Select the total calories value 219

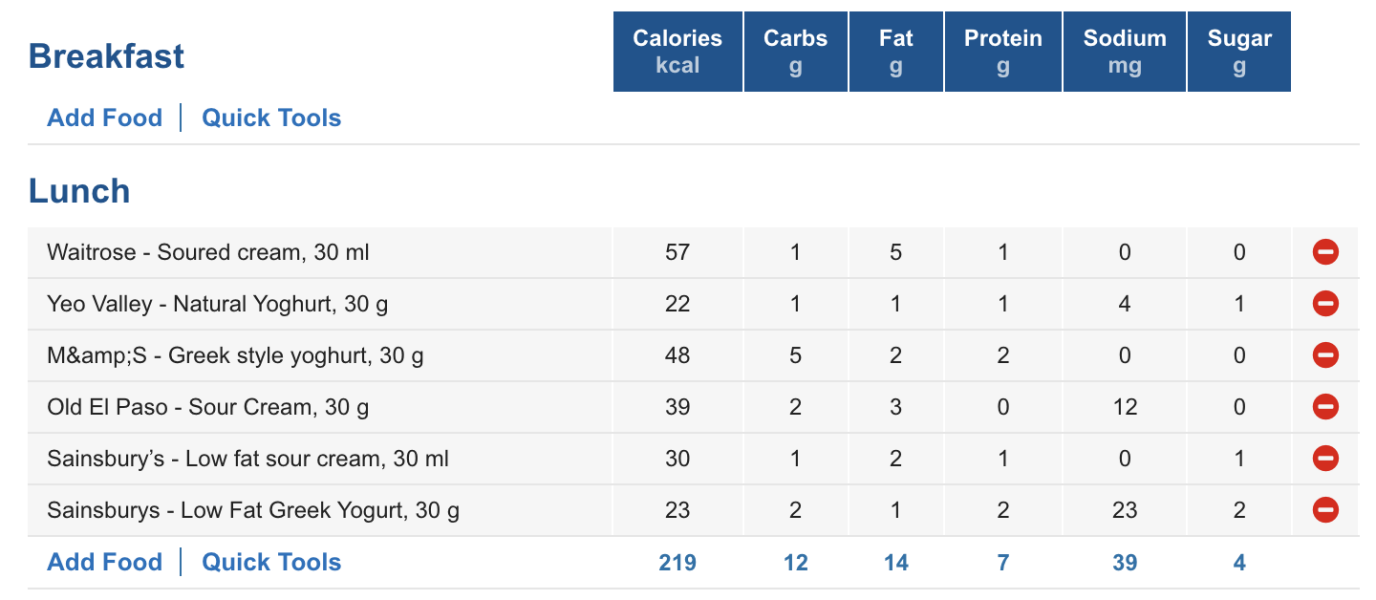tap(677, 561)
